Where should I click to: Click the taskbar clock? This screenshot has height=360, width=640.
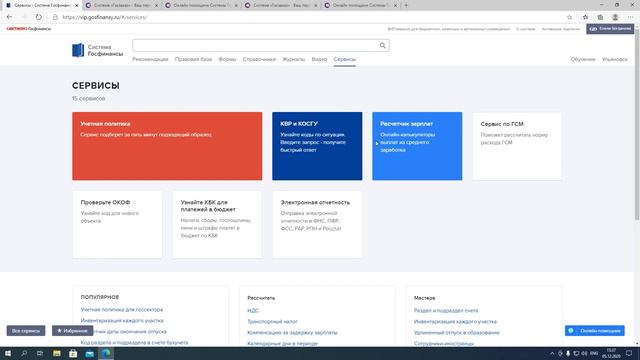[x=611, y=353]
